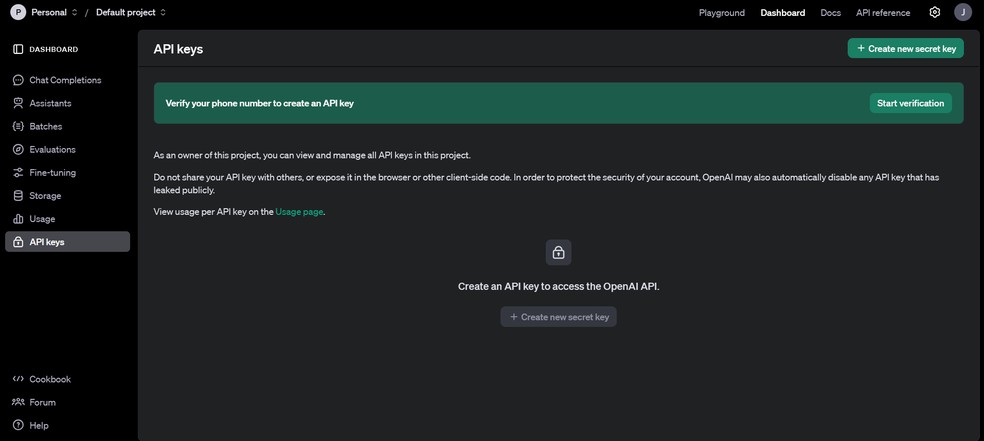
Task: Open settings via the gear icon
Action: coord(935,12)
